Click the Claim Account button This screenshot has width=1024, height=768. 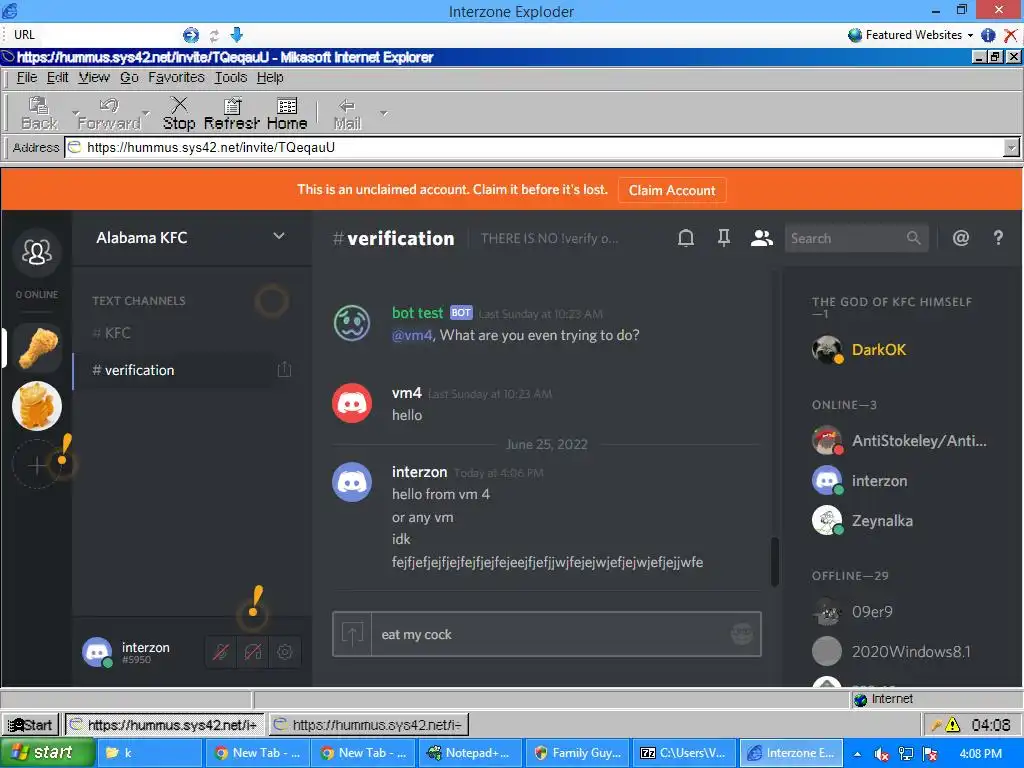[672, 190]
